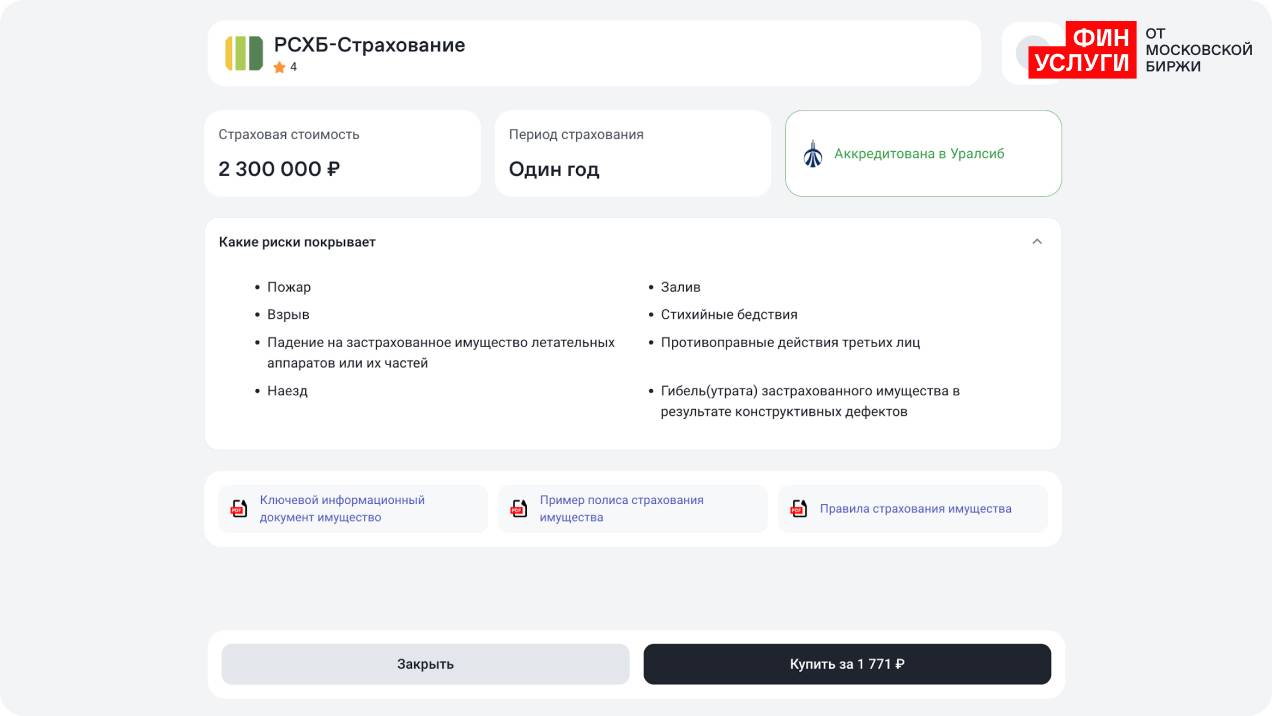Select the Период страхования Один год card

632,153
